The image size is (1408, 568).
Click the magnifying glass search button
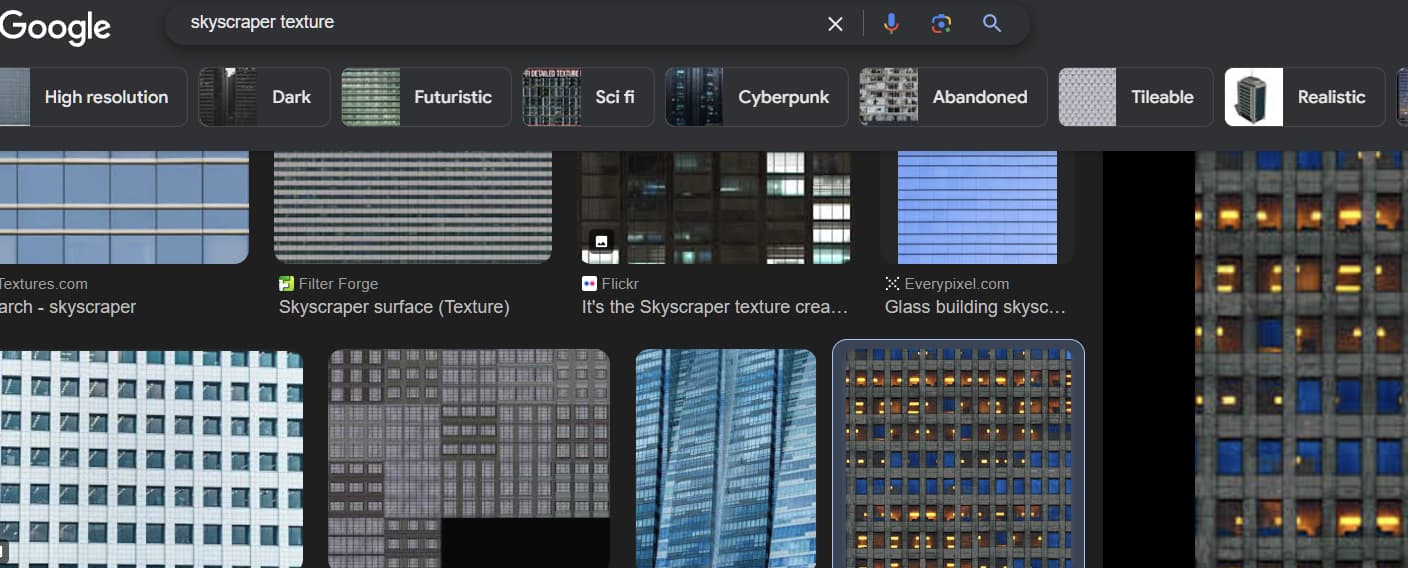point(992,24)
